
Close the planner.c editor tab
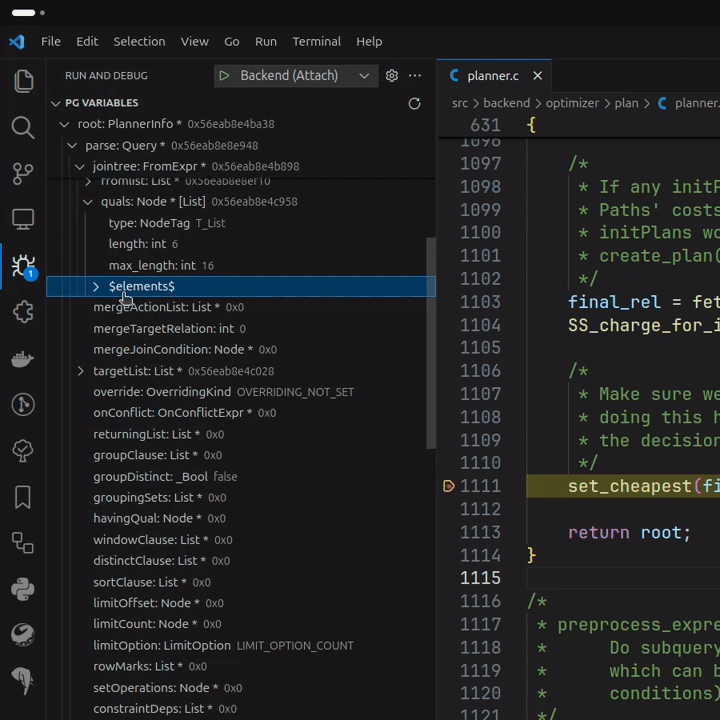click(537, 76)
